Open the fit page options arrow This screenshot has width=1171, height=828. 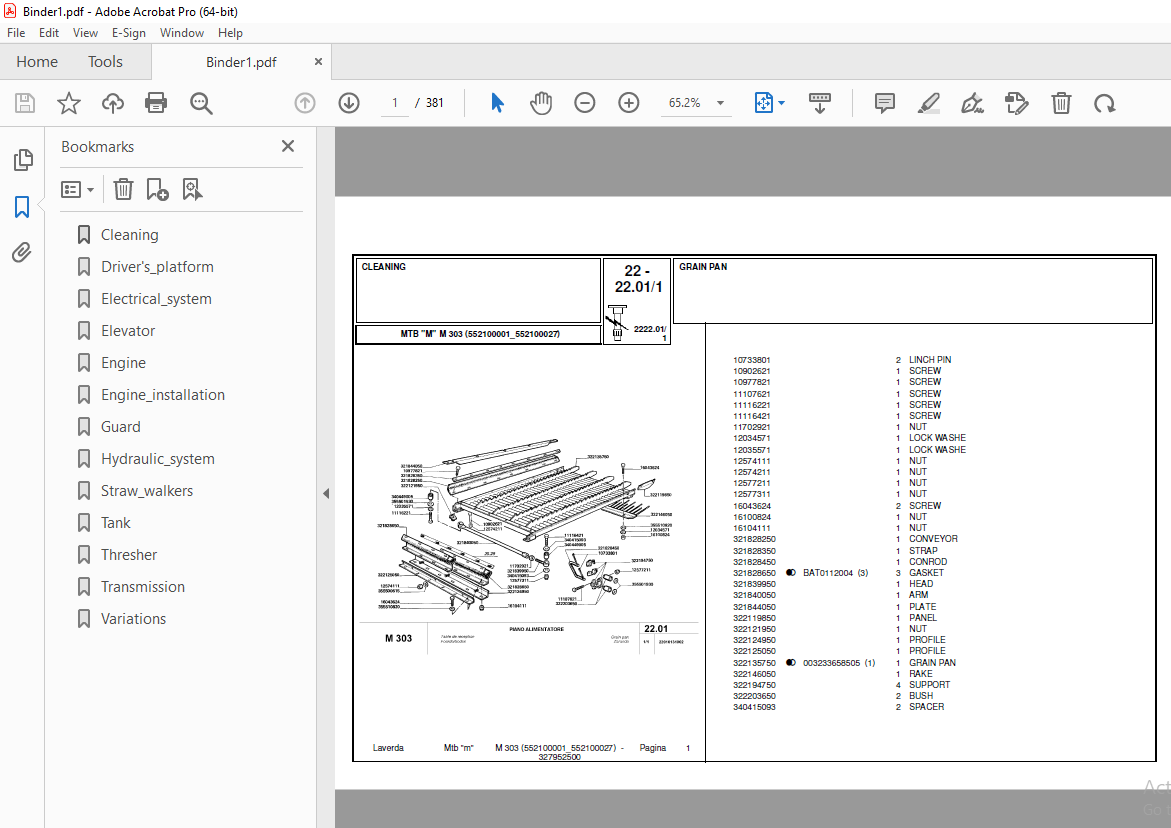point(781,103)
